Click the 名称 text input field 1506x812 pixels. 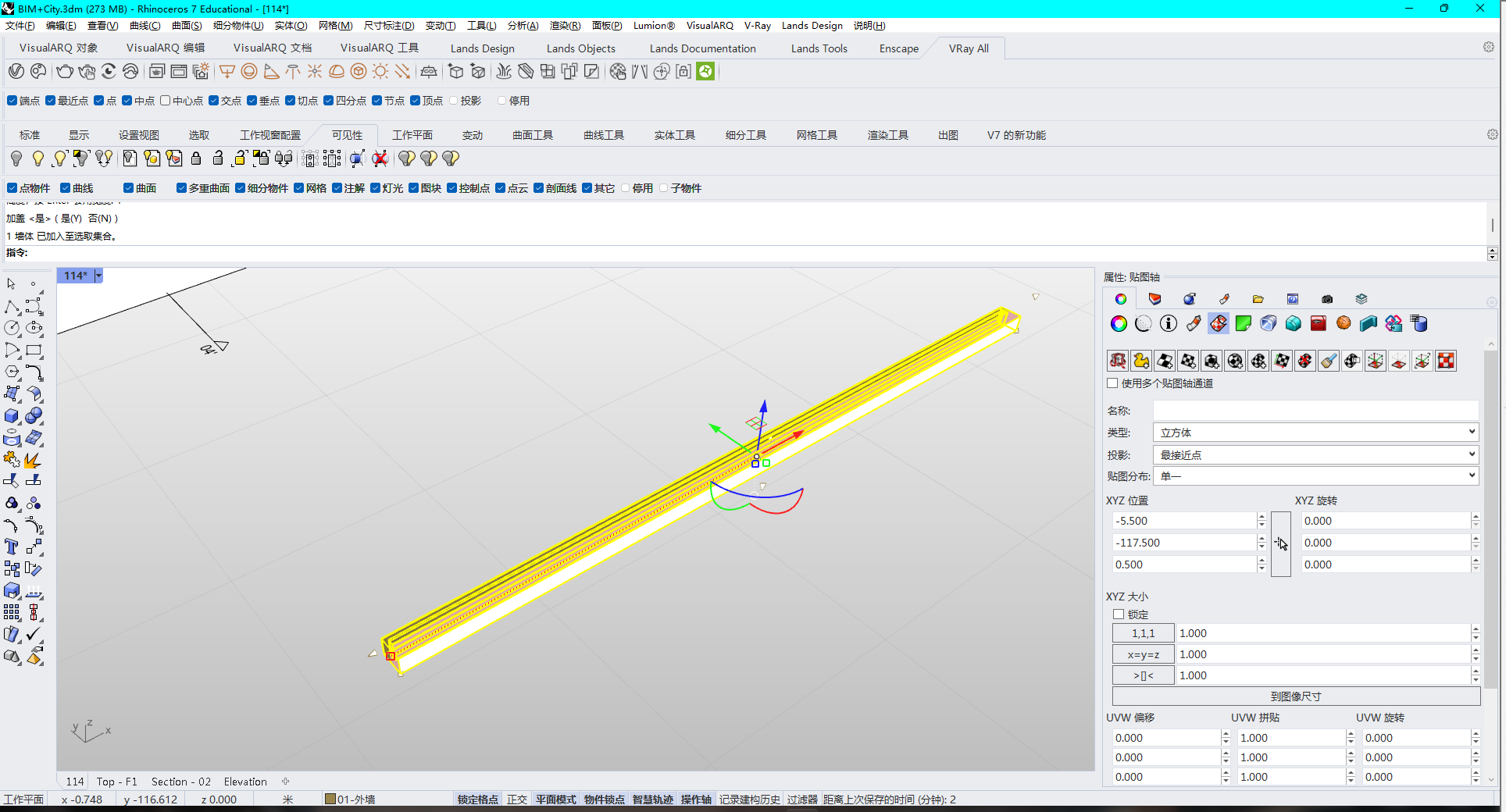1315,411
